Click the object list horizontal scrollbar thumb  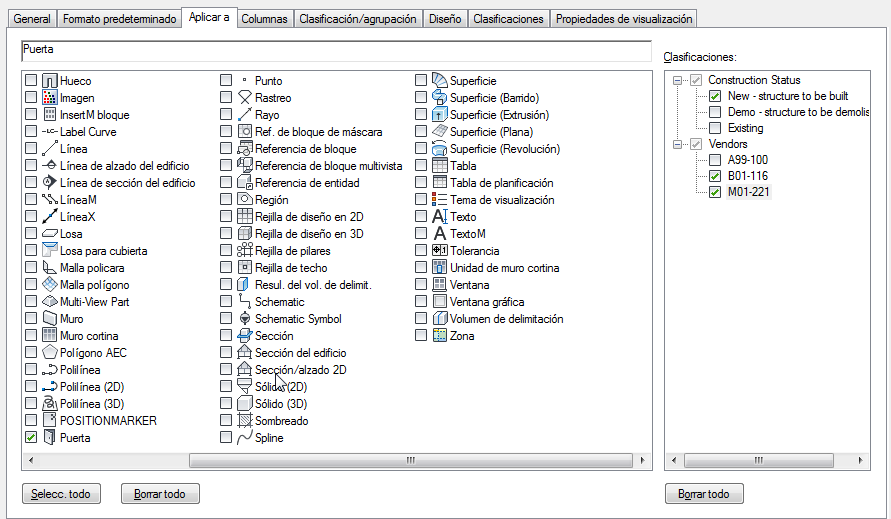coord(411,460)
